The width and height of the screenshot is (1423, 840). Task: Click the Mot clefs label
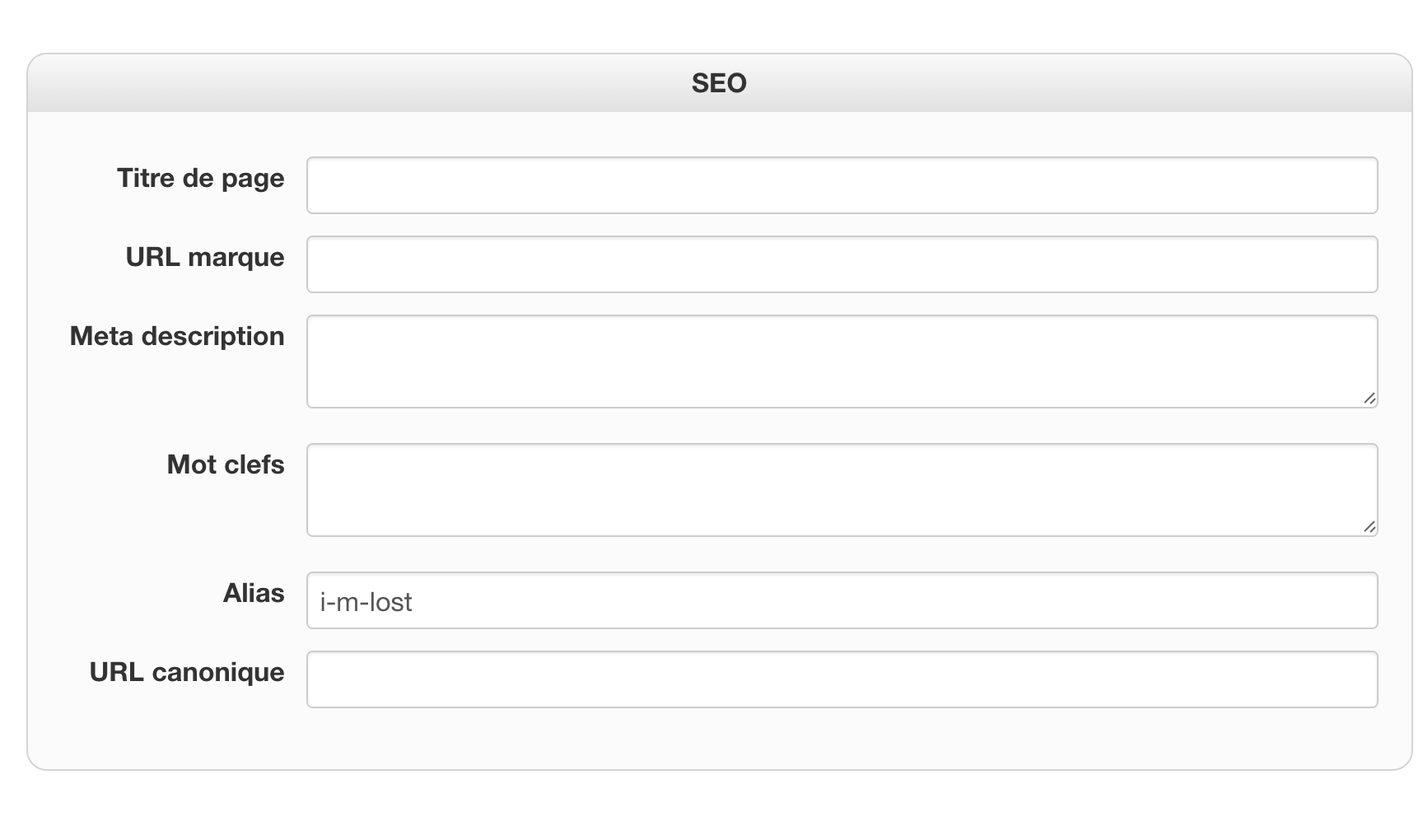click(226, 464)
